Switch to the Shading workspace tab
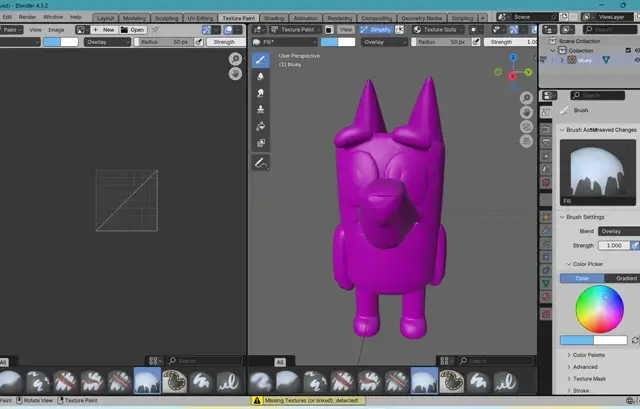Image resolution: width=640 pixels, height=409 pixels. tap(274, 18)
